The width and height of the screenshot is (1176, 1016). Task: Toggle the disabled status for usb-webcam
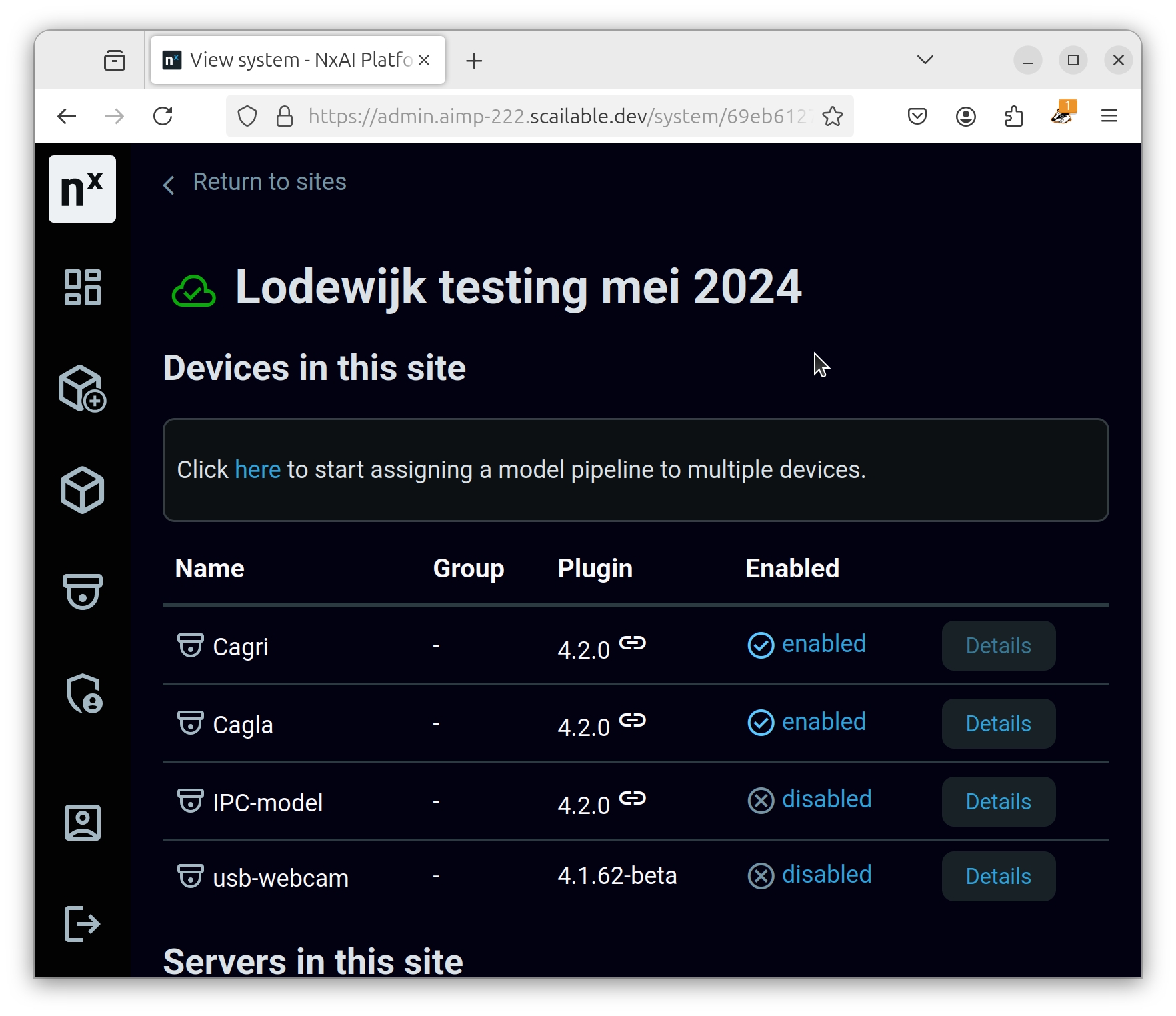tap(809, 875)
